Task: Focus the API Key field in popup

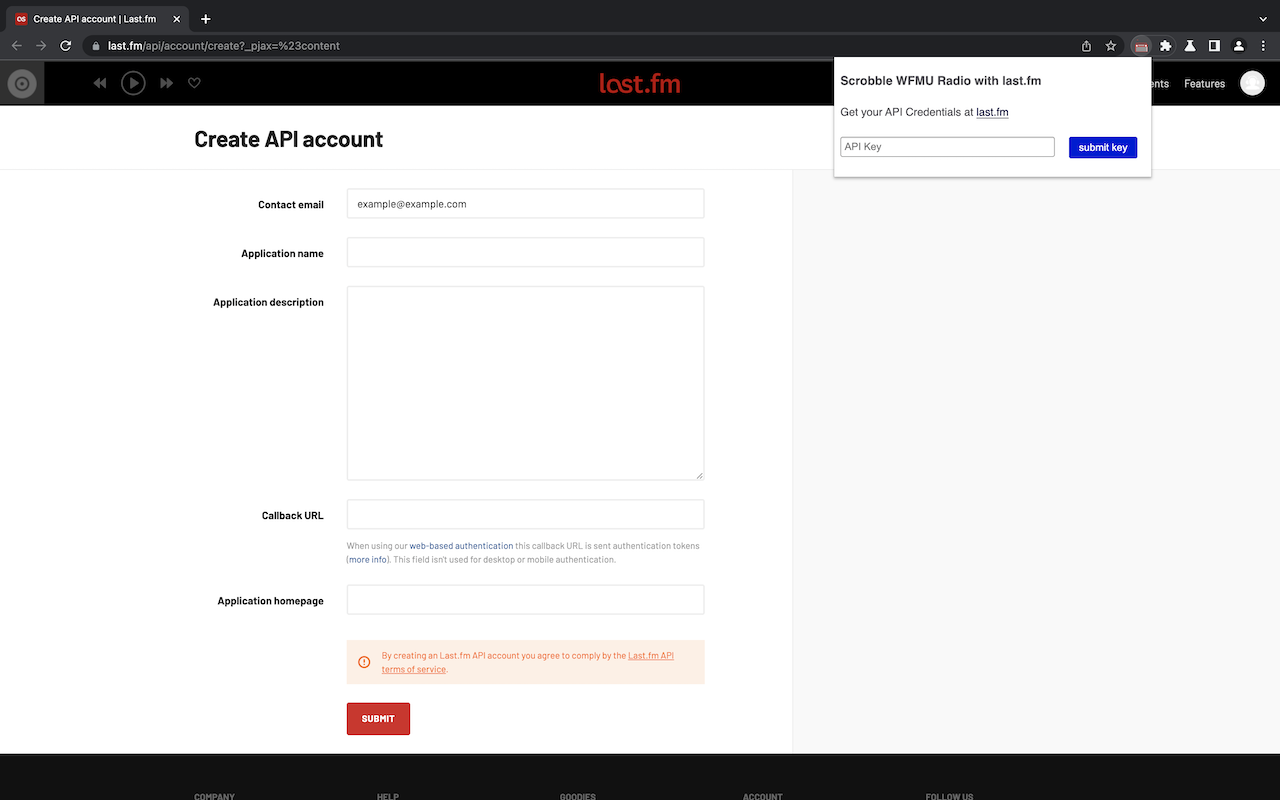Action: (x=947, y=147)
